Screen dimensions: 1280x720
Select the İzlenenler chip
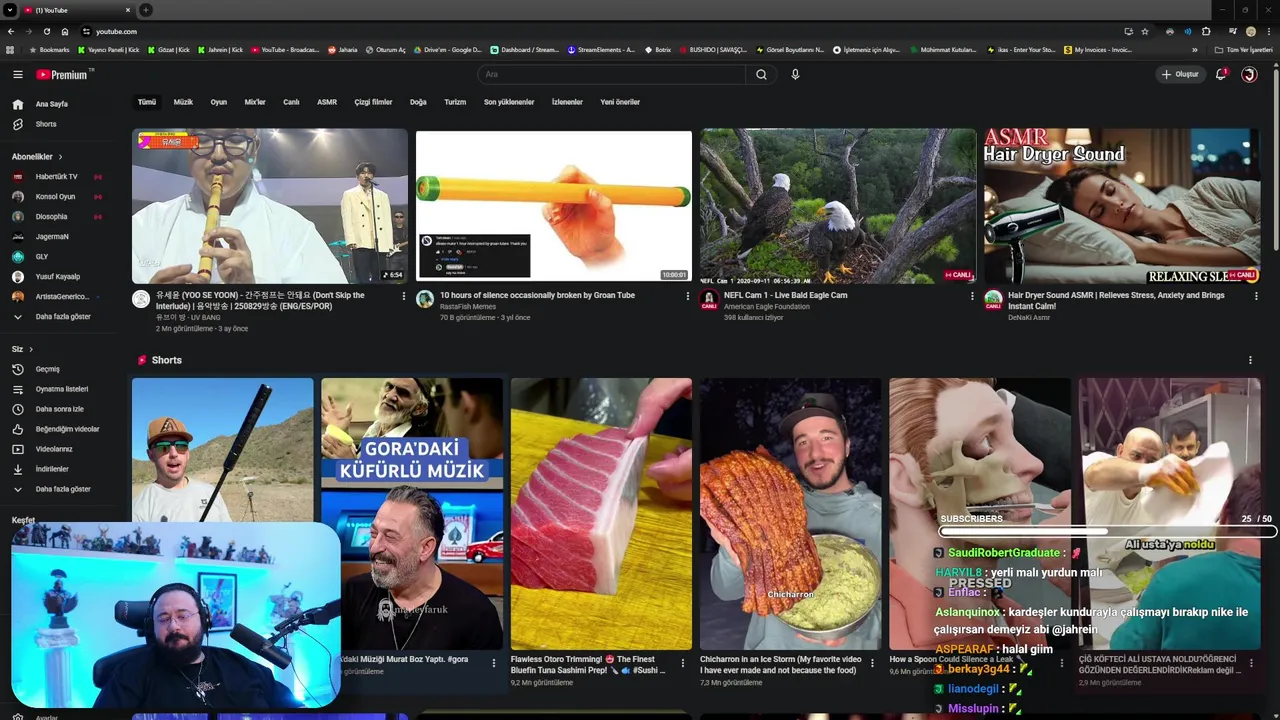point(567,102)
